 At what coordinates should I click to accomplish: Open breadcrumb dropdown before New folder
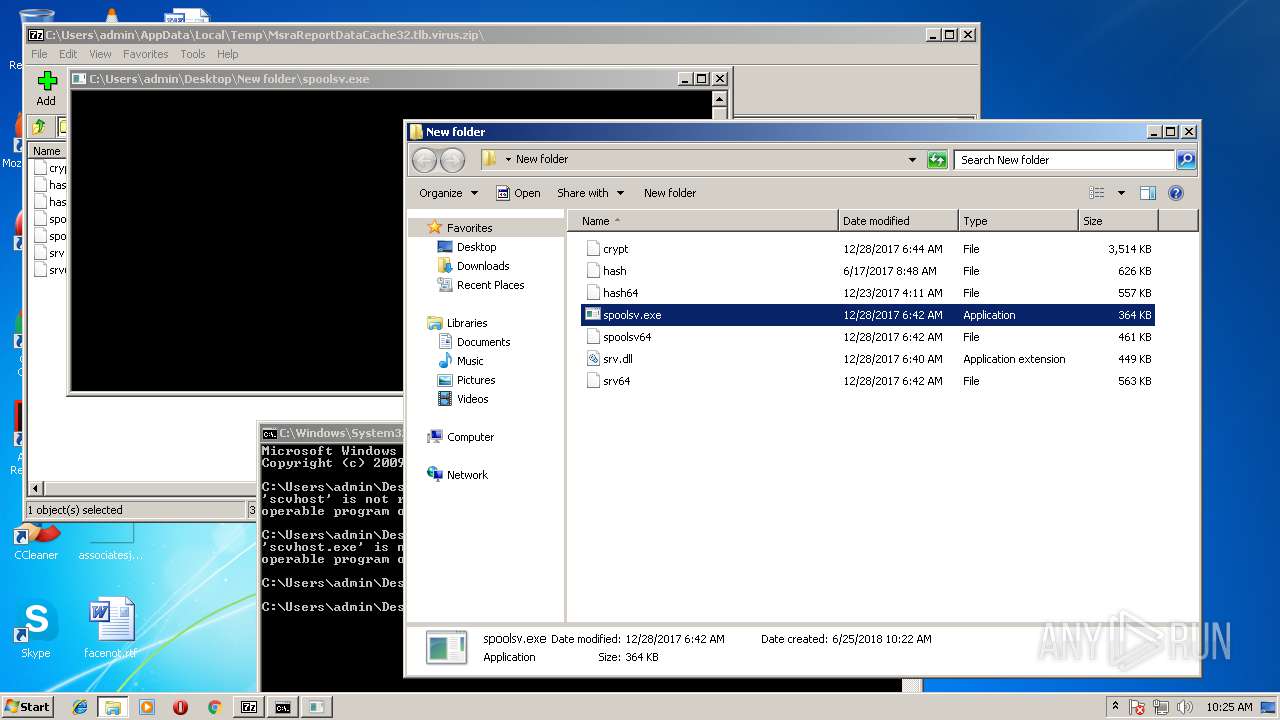(508, 159)
